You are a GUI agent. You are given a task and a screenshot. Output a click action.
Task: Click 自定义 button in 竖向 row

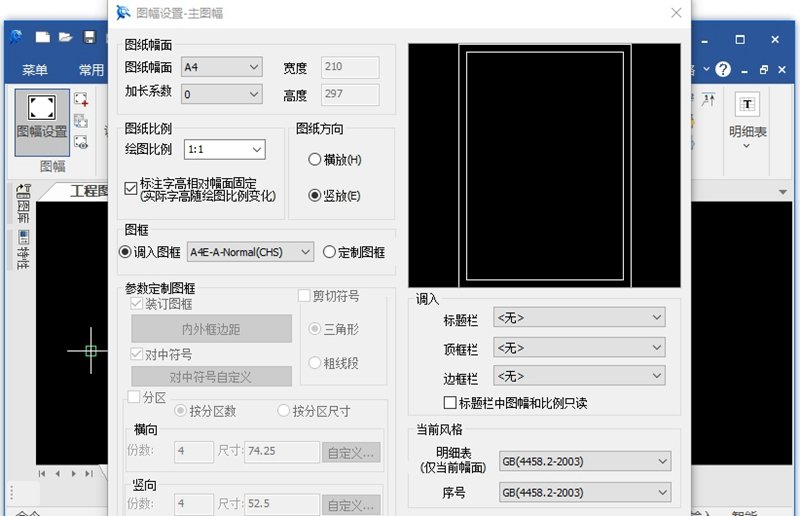[351, 505]
